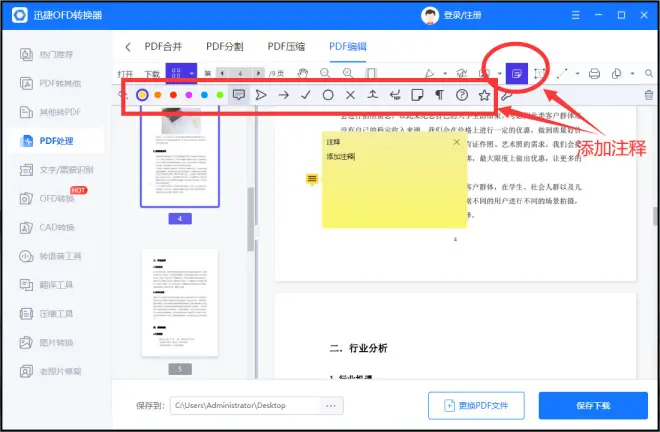Choose the checkmark note style
This screenshot has width=660, height=432.
(306, 95)
